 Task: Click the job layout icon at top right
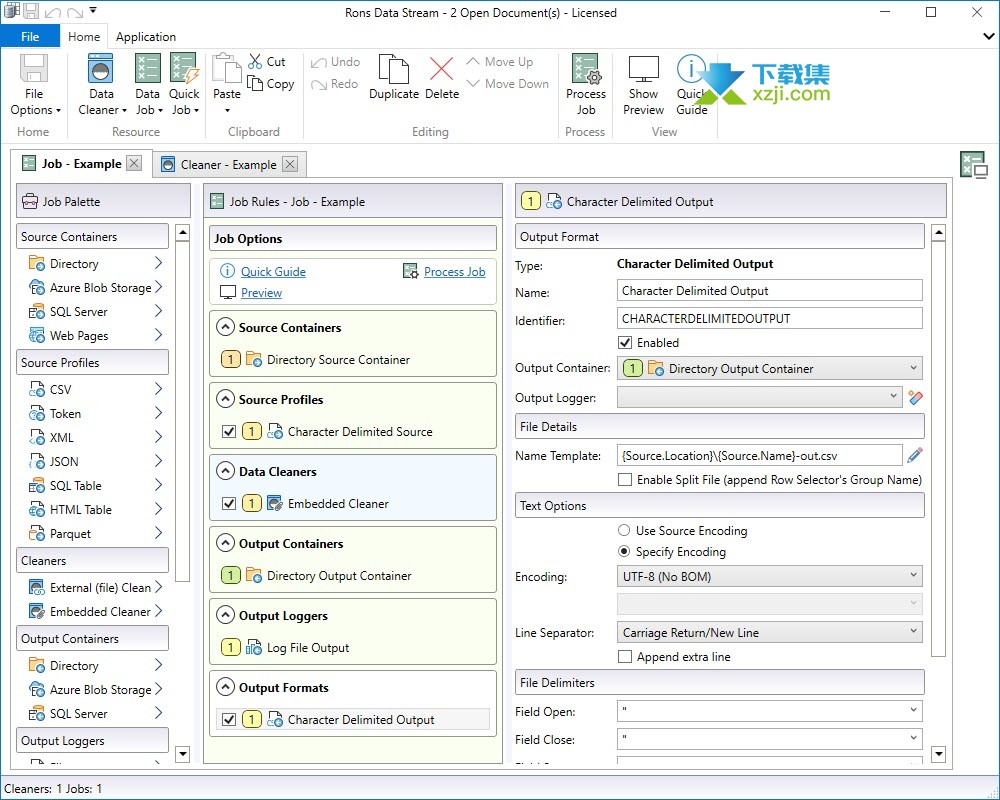pyautogui.click(x=974, y=165)
